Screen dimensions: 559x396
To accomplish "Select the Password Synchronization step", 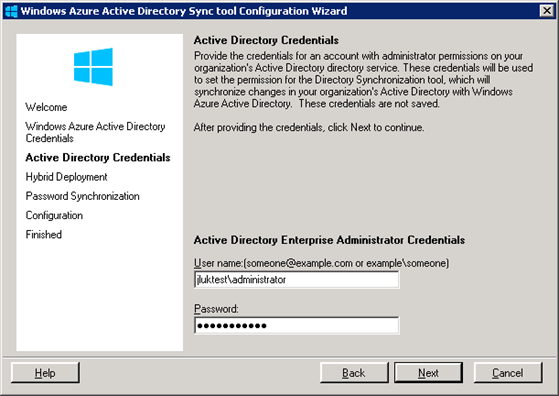I will click(x=82, y=196).
